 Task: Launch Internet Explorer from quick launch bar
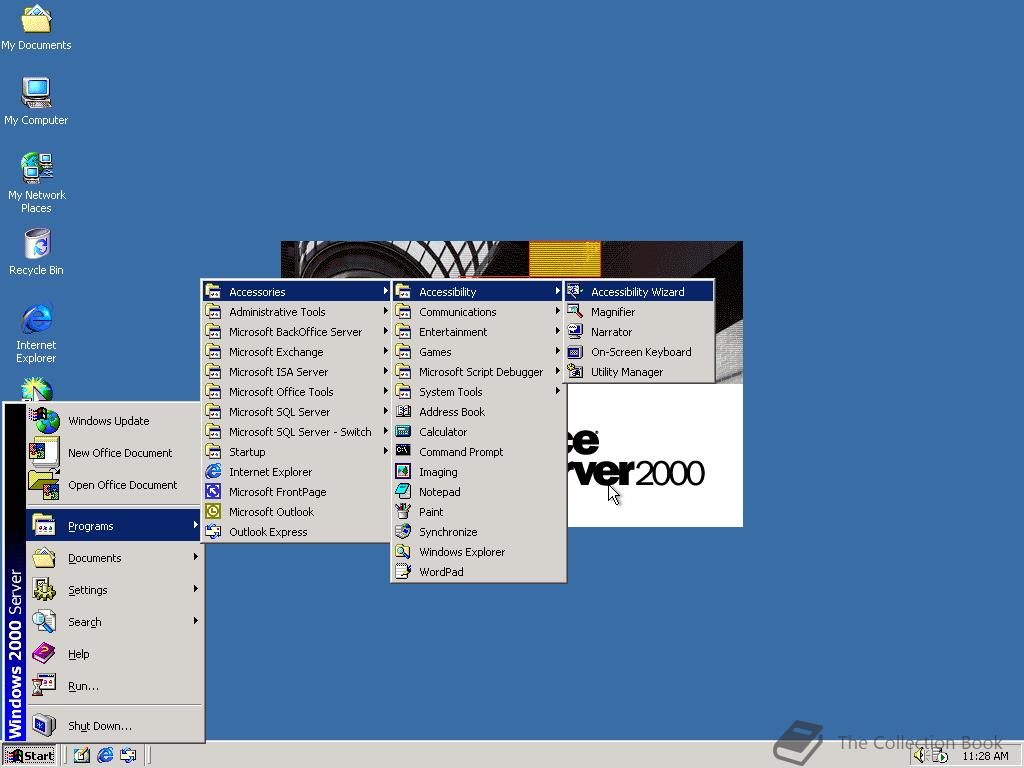[x=105, y=756]
